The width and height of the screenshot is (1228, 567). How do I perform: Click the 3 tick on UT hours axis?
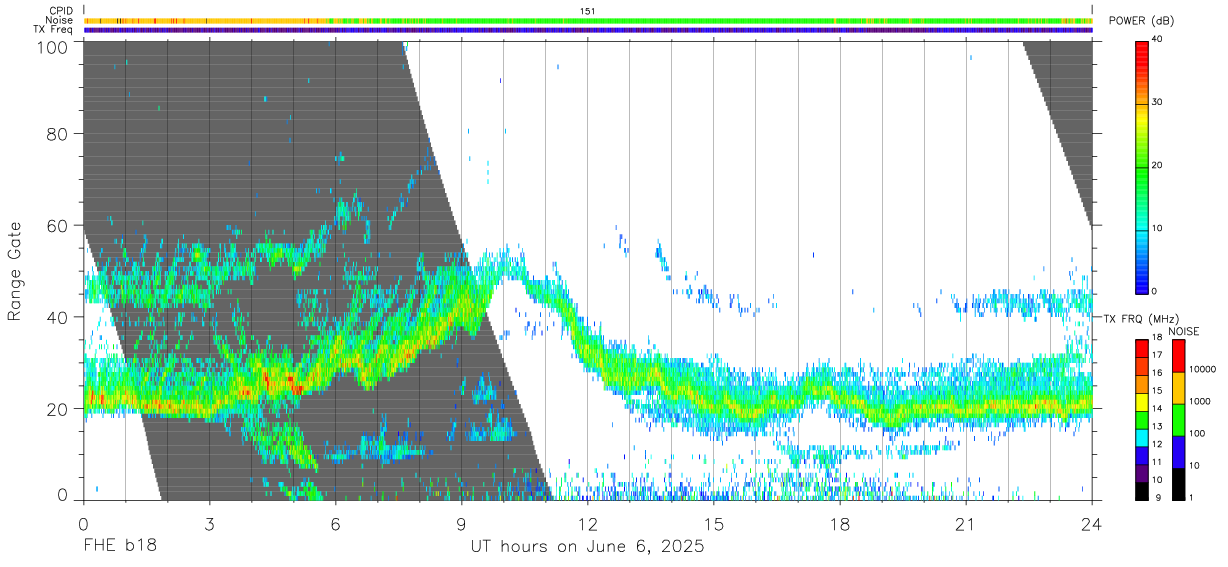pos(209,525)
